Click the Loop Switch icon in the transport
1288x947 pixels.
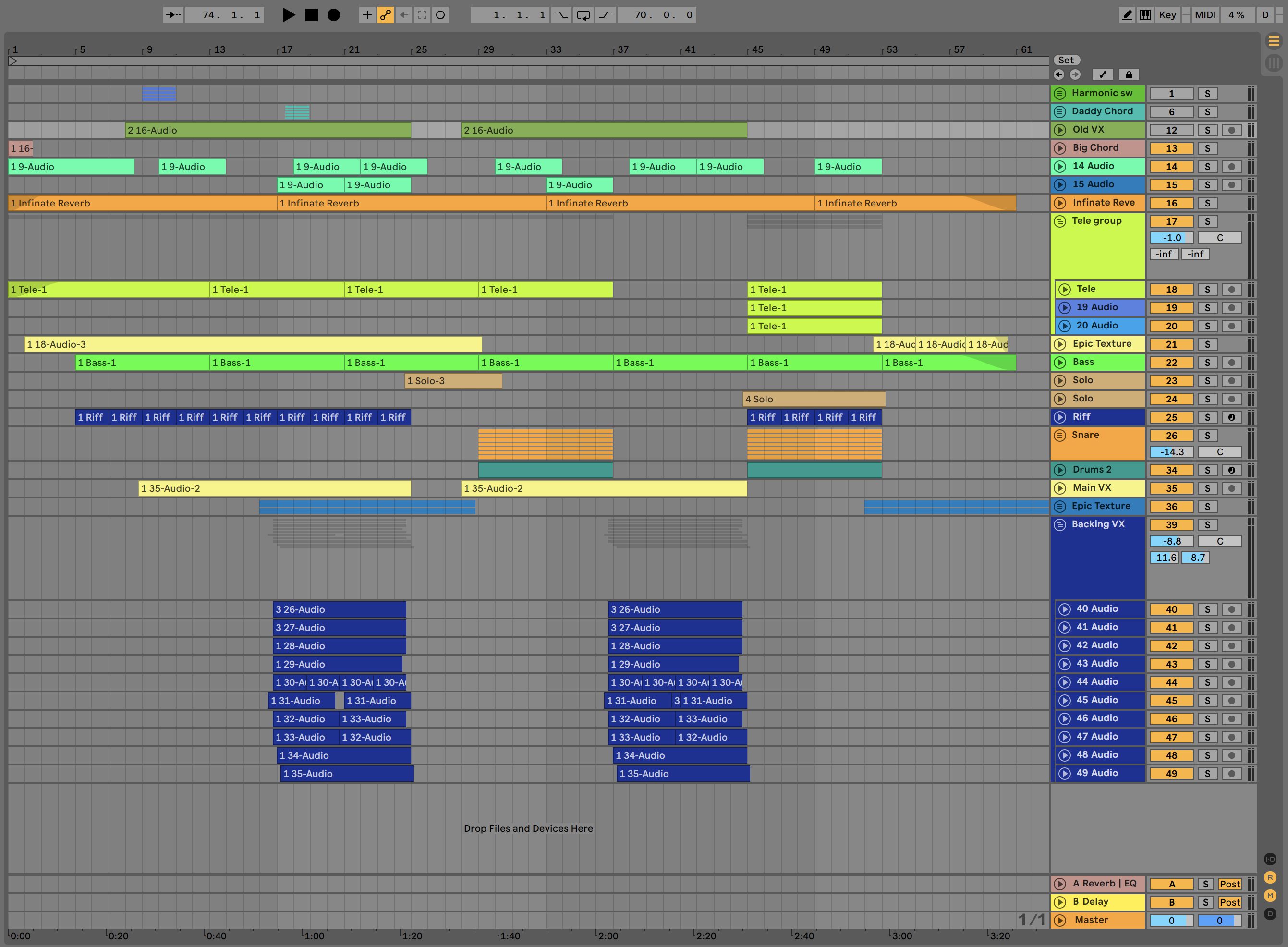(x=583, y=15)
